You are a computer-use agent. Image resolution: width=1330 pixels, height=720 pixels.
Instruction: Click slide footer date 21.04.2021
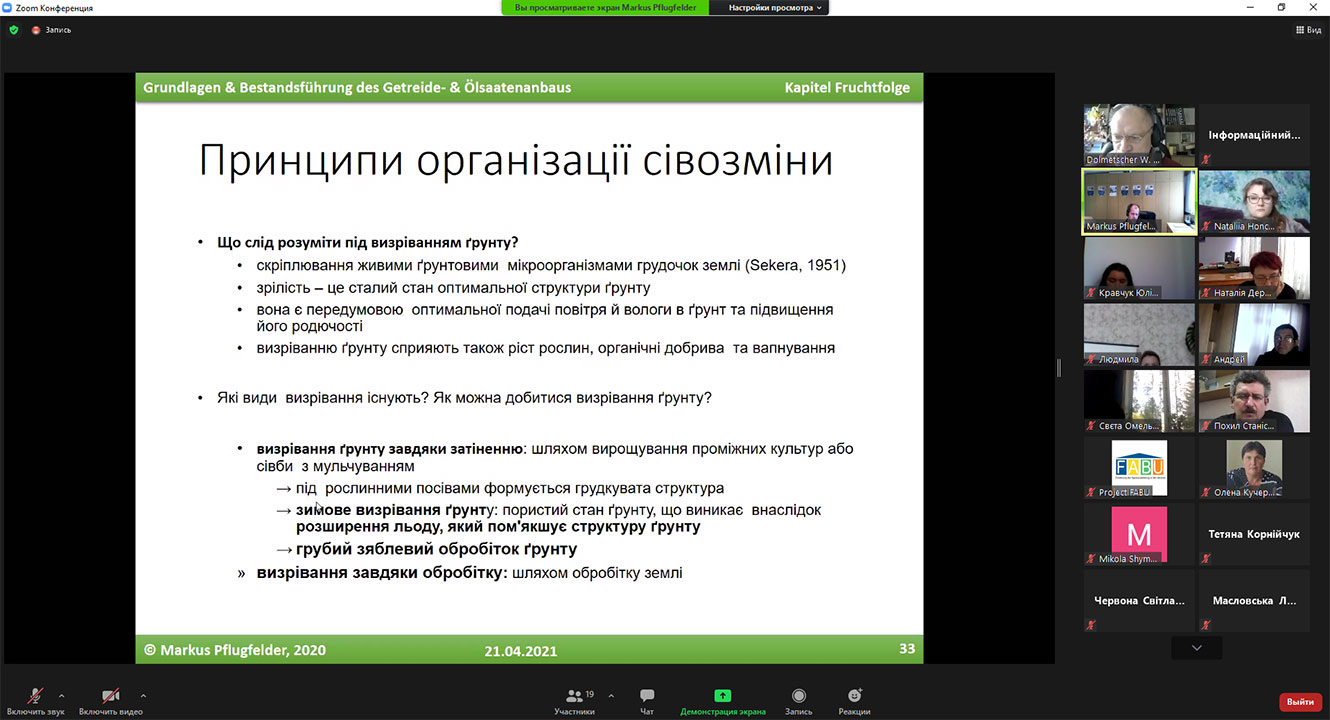(521, 650)
